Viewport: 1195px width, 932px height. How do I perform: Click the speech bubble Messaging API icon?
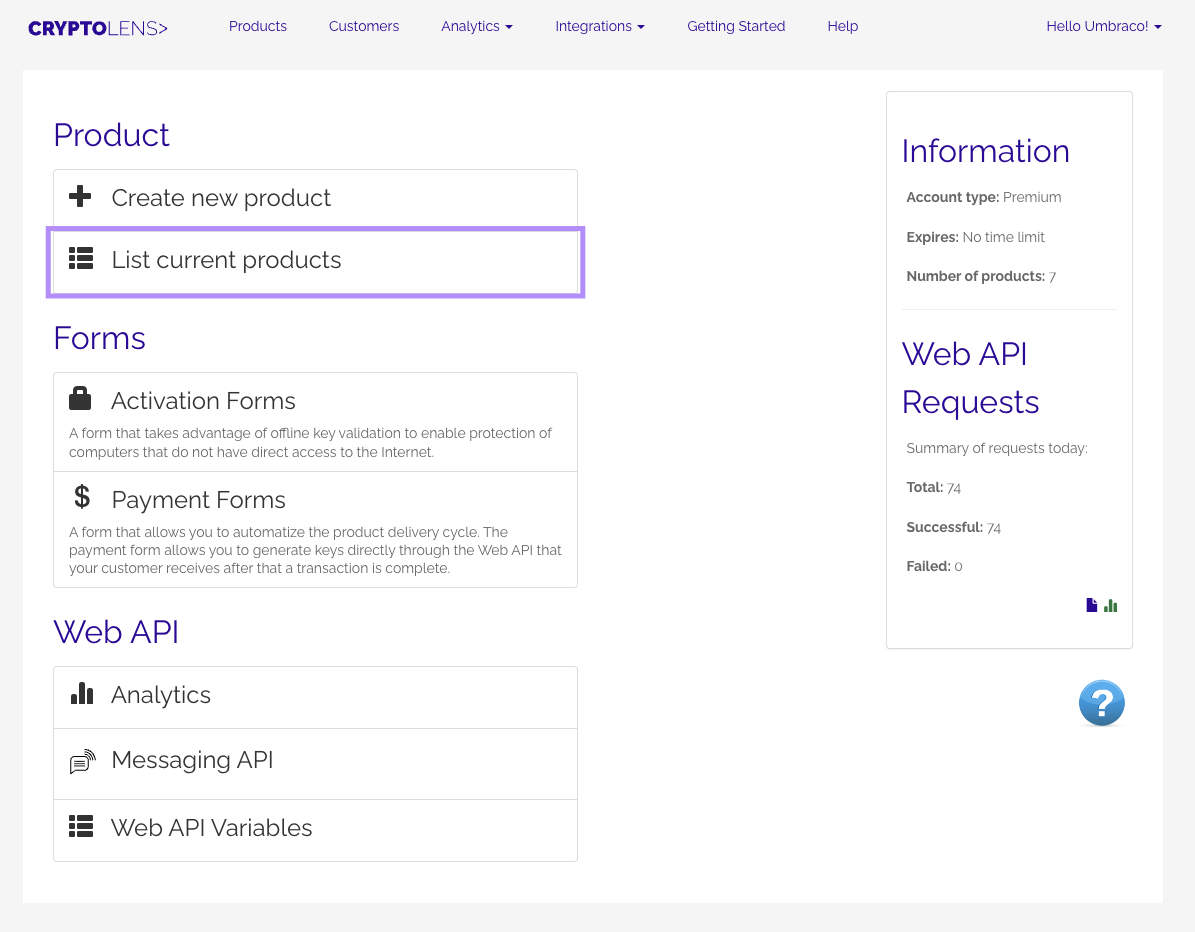pos(82,761)
